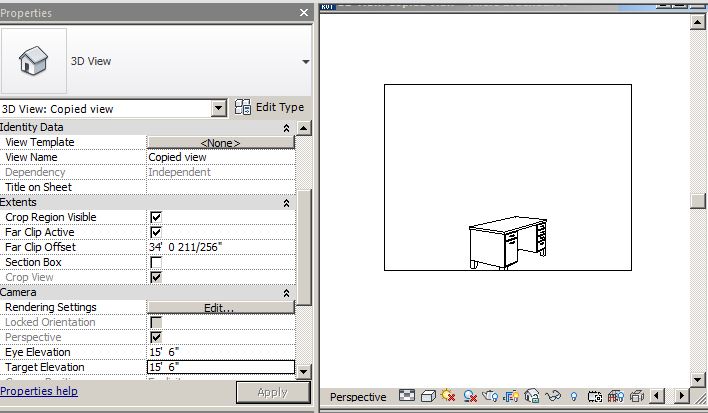Enable the Section Box checkbox

pyautogui.click(x=156, y=262)
